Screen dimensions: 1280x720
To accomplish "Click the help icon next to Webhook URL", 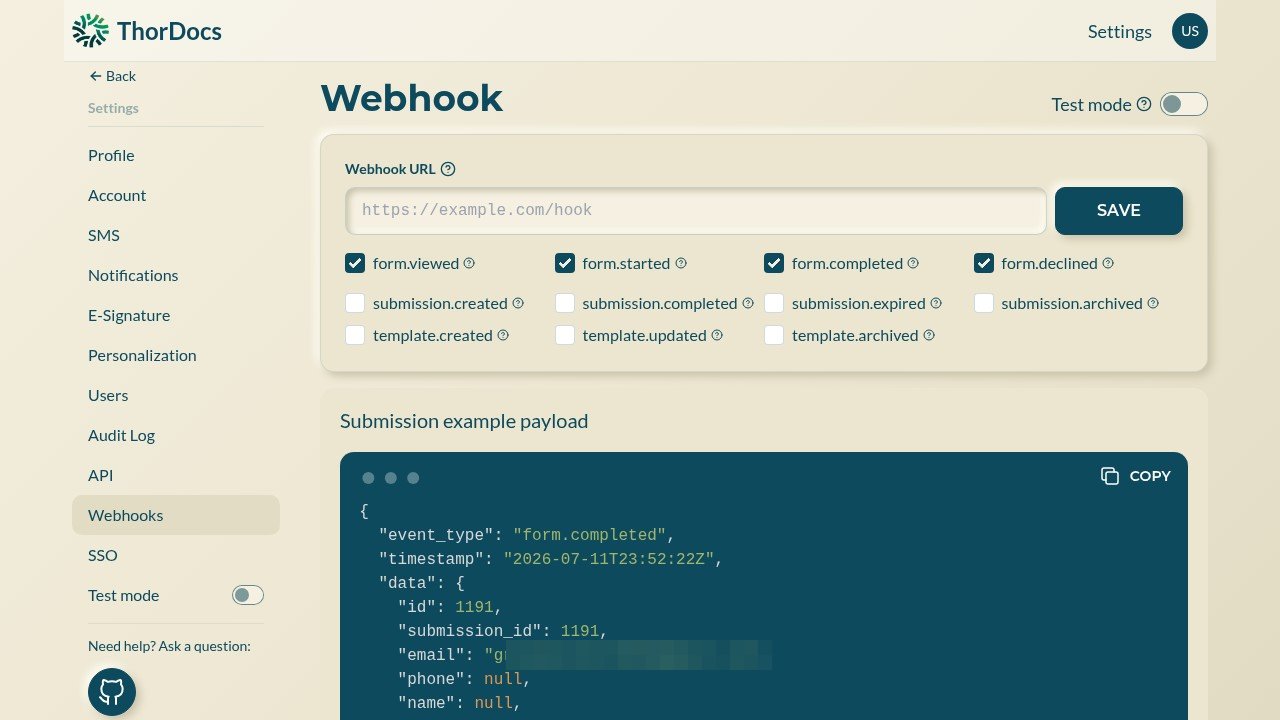I will click(x=448, y=169).
